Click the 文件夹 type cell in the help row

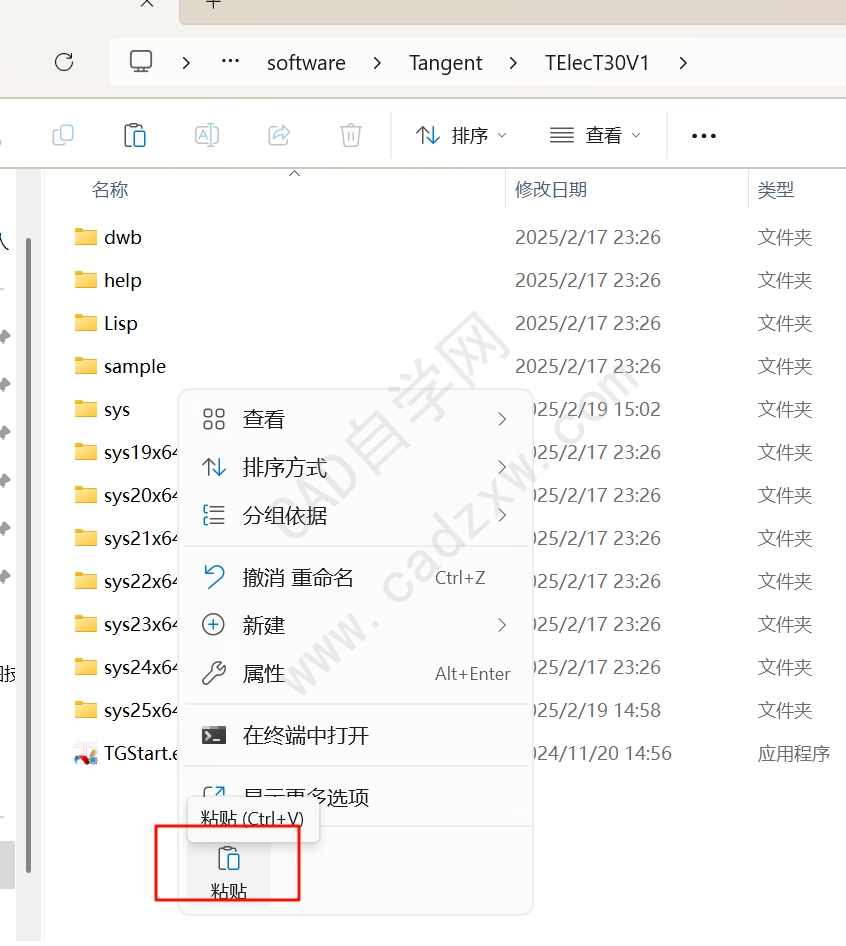tap(785, 280)
